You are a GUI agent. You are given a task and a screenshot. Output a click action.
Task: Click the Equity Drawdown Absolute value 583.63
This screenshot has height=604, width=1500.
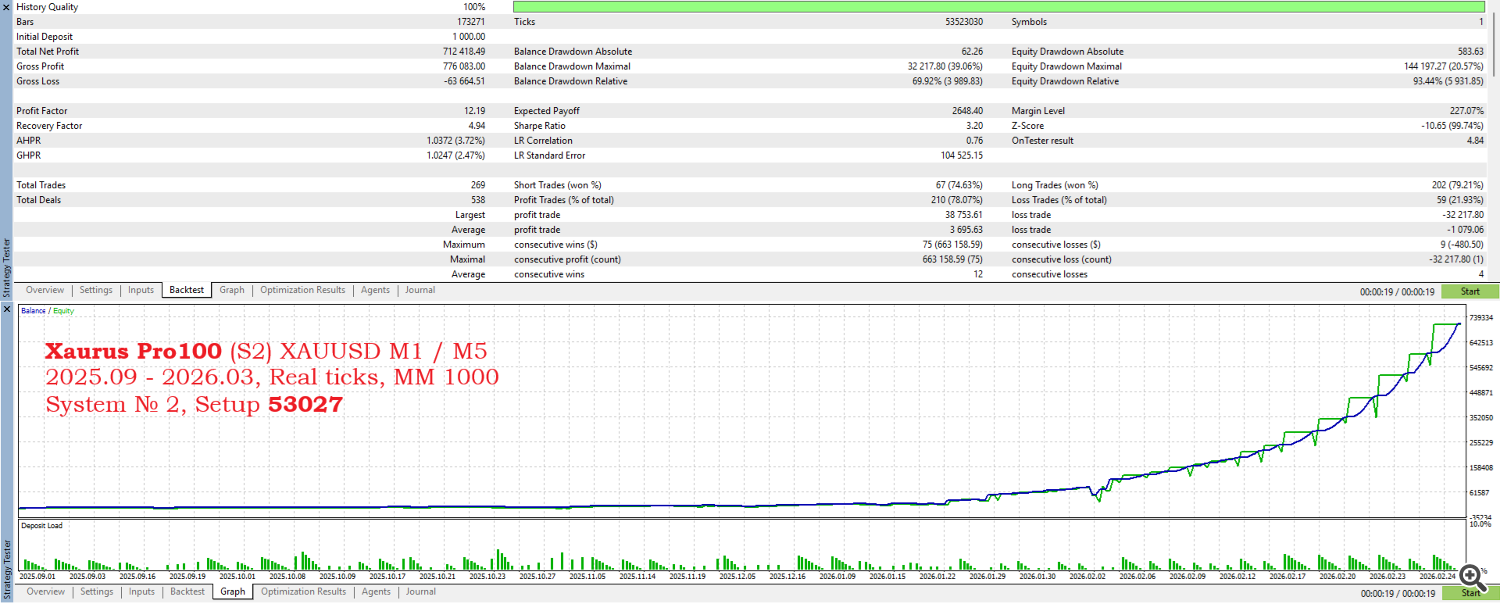pyautogui.click(x=1471, y=52)
